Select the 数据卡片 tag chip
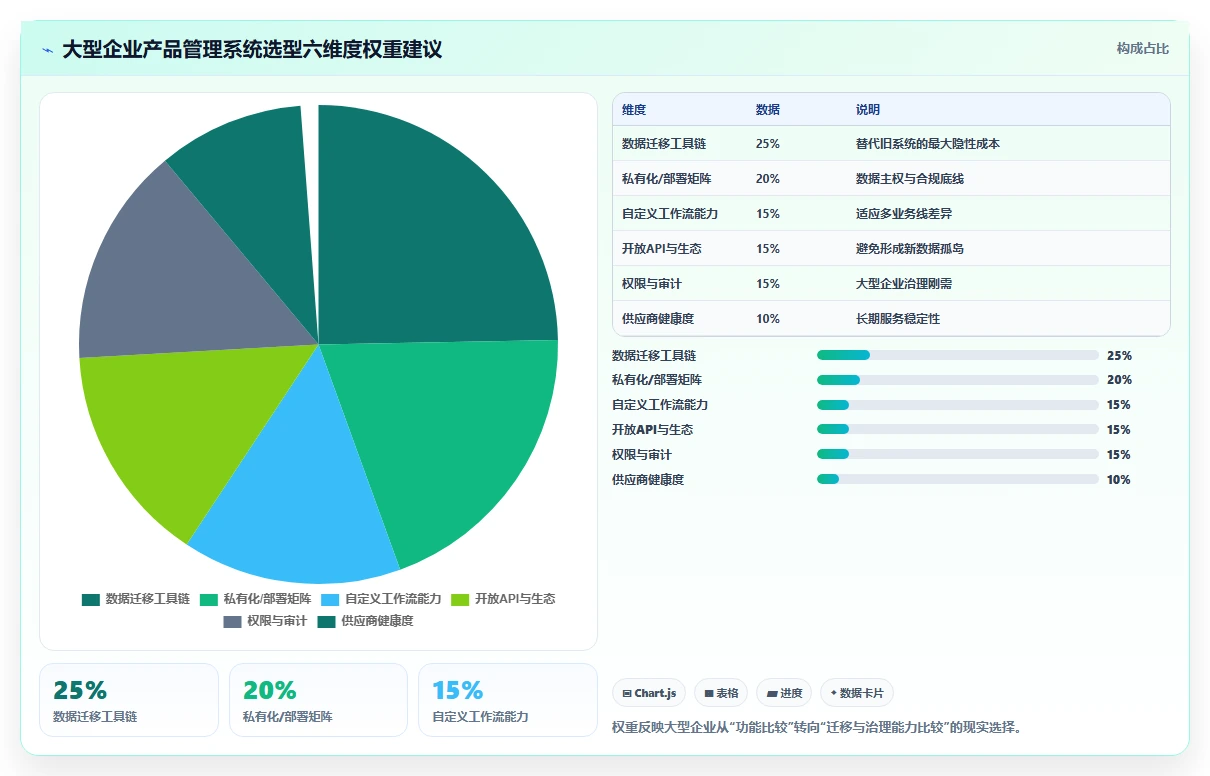 coord(857,693)
